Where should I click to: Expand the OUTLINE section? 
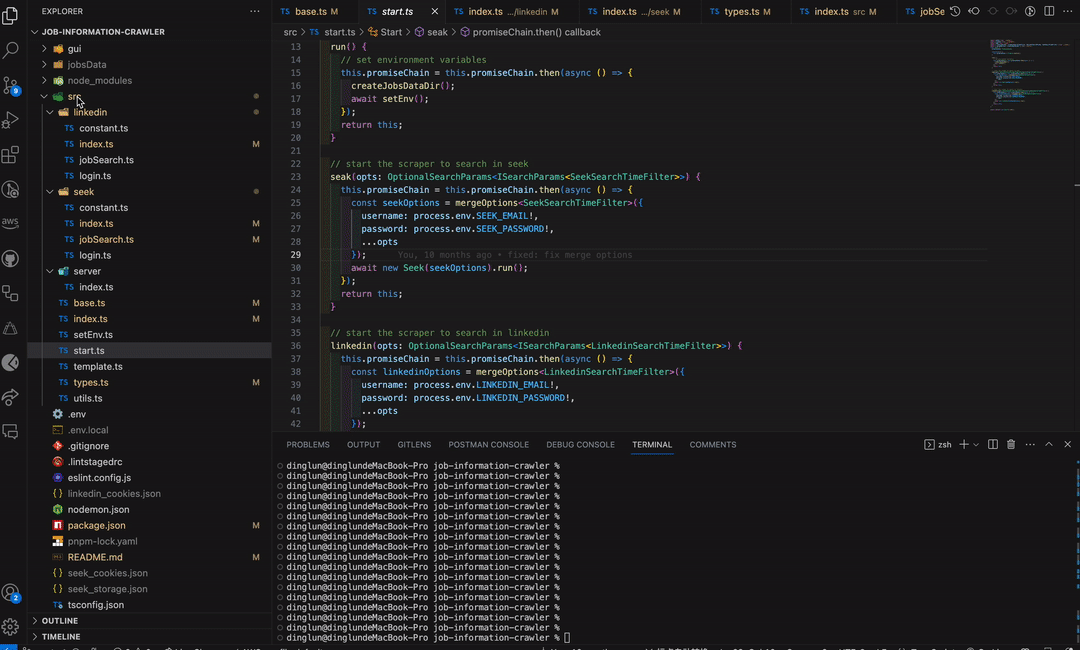(149, 620)
